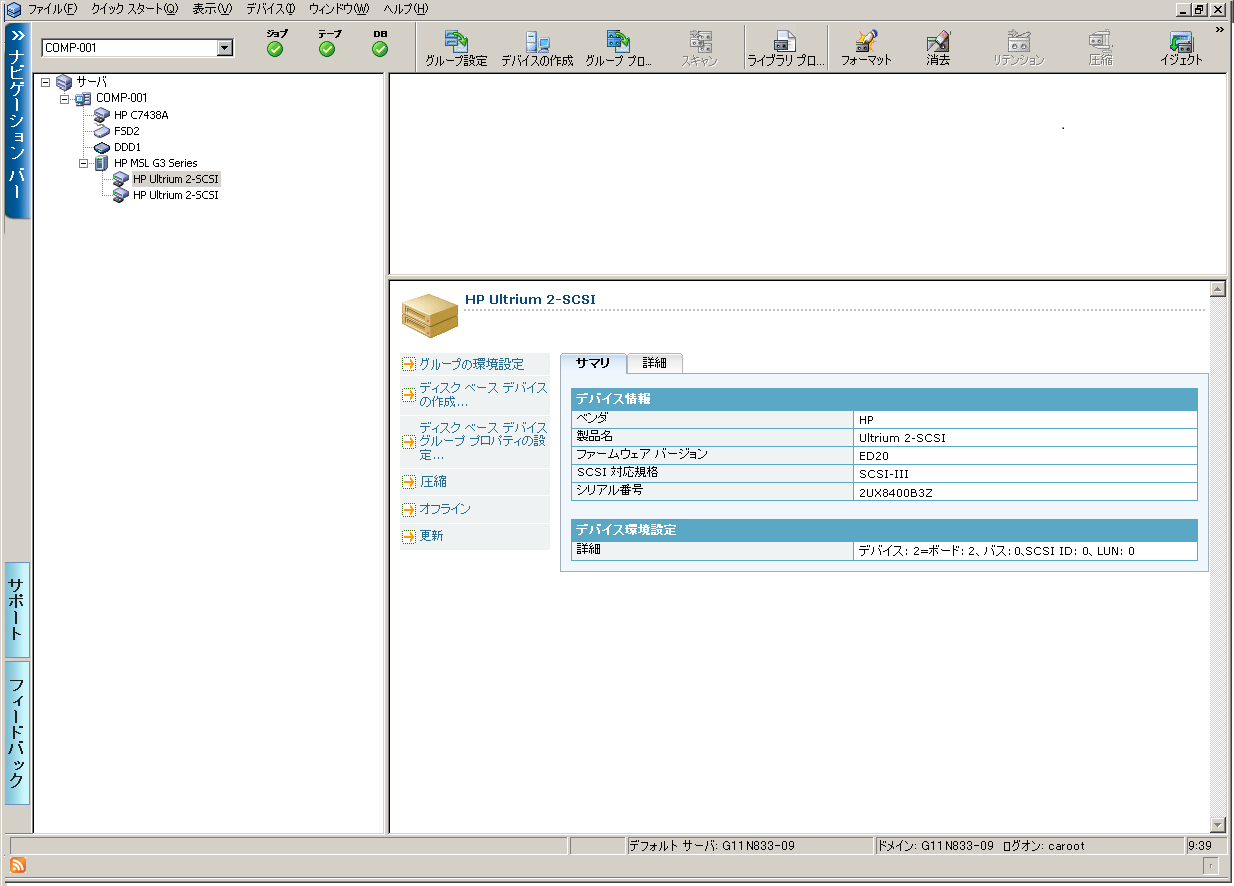Open the ファイル(F) menu
This screenshot has width=1234, height=886.
pyautogui.click(x=52, y=9)
